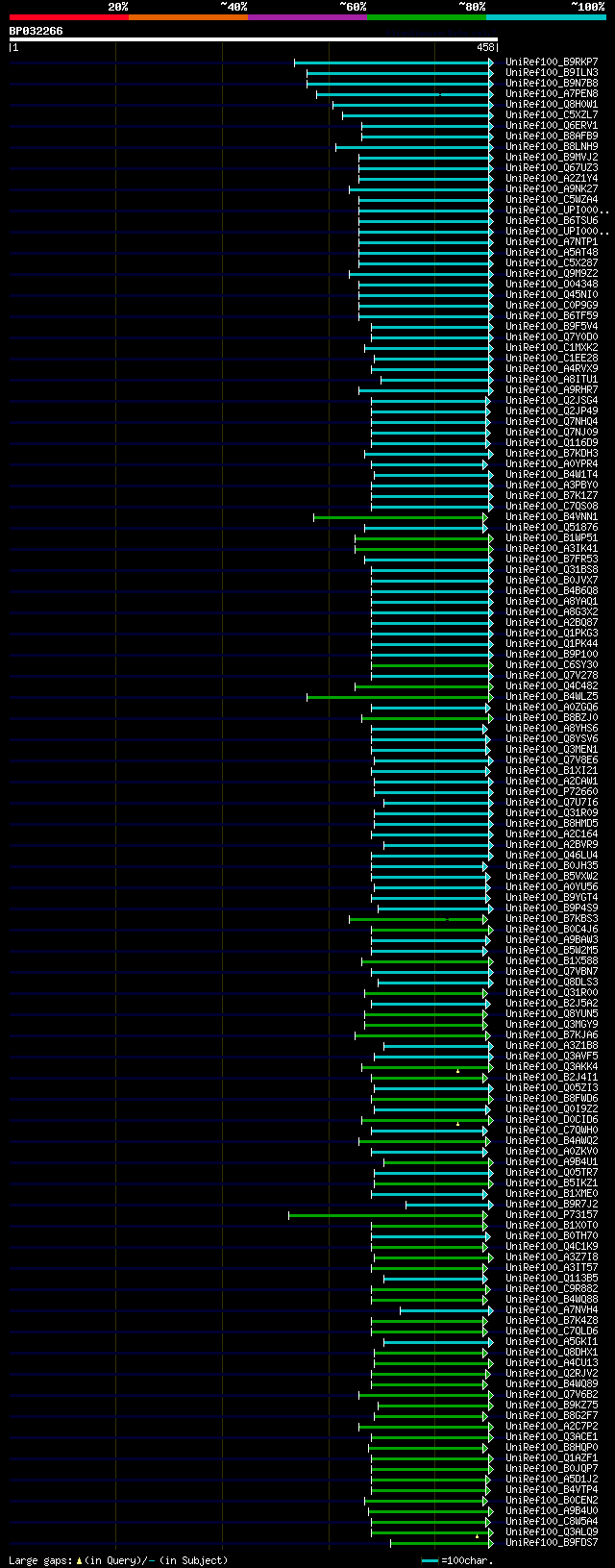Select label UniRef100_P72660
Image resolution: width=615 pixels, height=1568 pixels.
tap(552, 791)
